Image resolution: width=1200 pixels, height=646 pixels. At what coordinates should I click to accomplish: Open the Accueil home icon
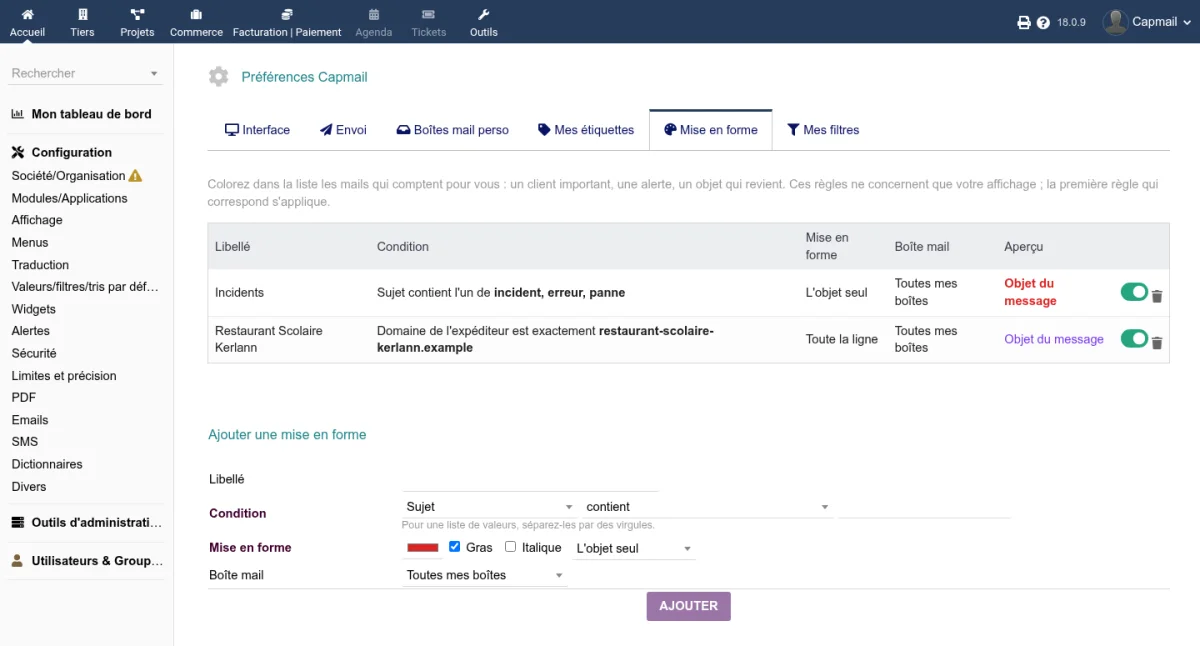pos(27,15)
